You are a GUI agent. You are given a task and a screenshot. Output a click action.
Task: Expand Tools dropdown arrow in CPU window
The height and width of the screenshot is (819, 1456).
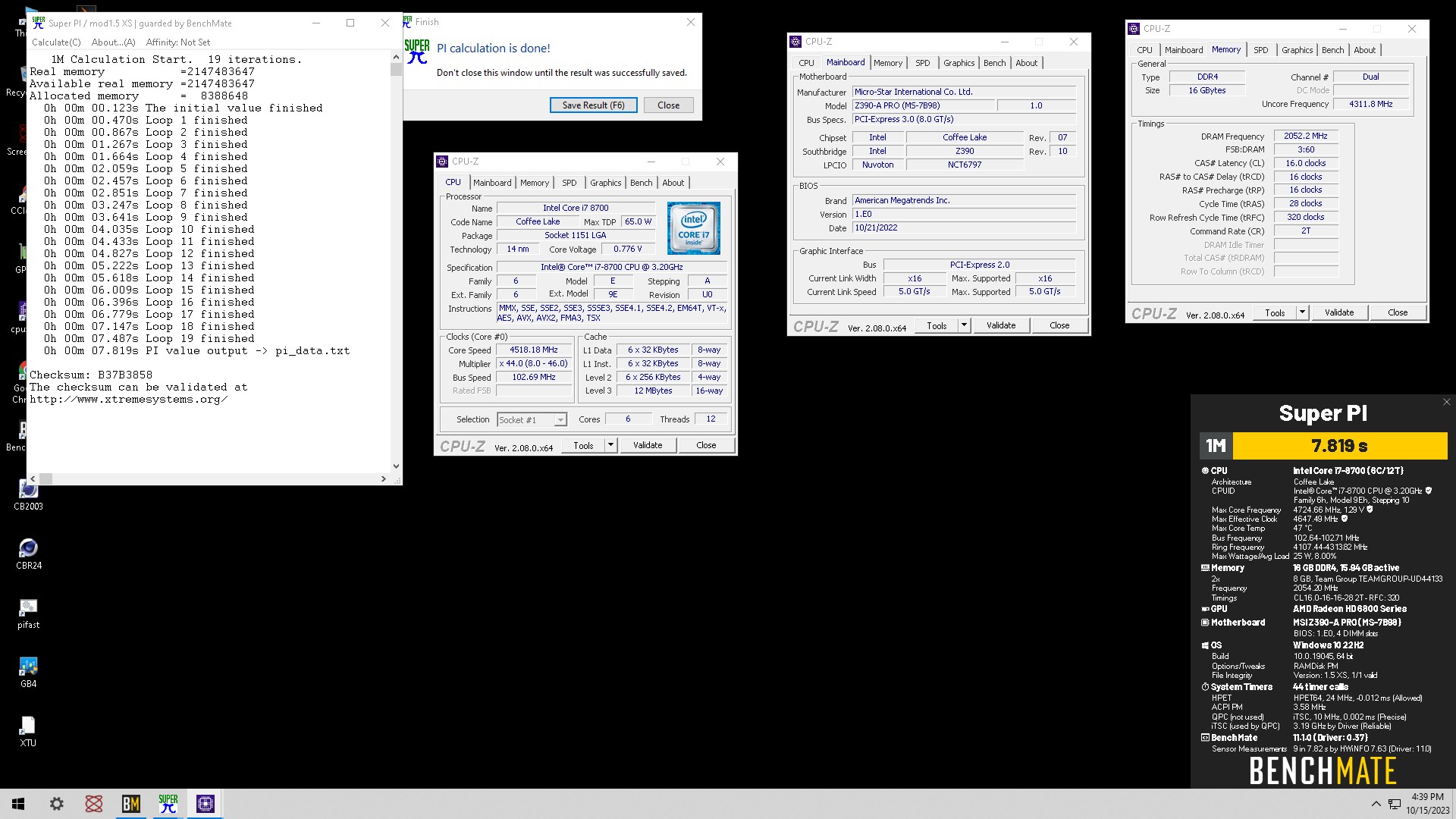coord(610,445)
